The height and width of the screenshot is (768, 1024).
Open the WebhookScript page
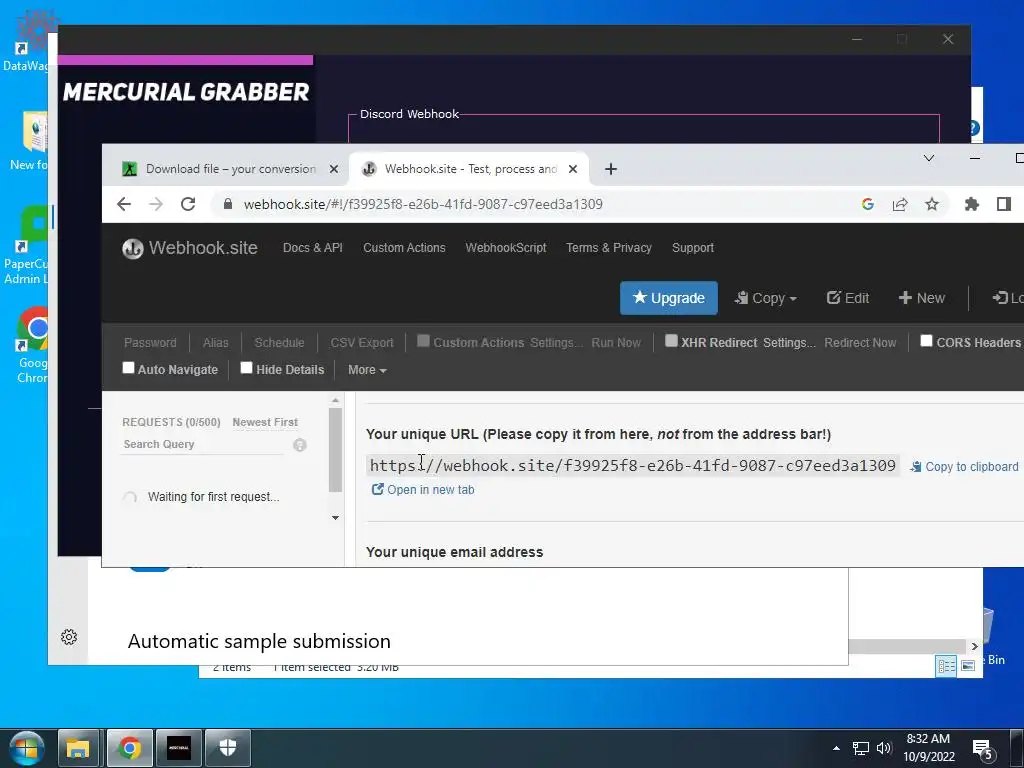506,248
